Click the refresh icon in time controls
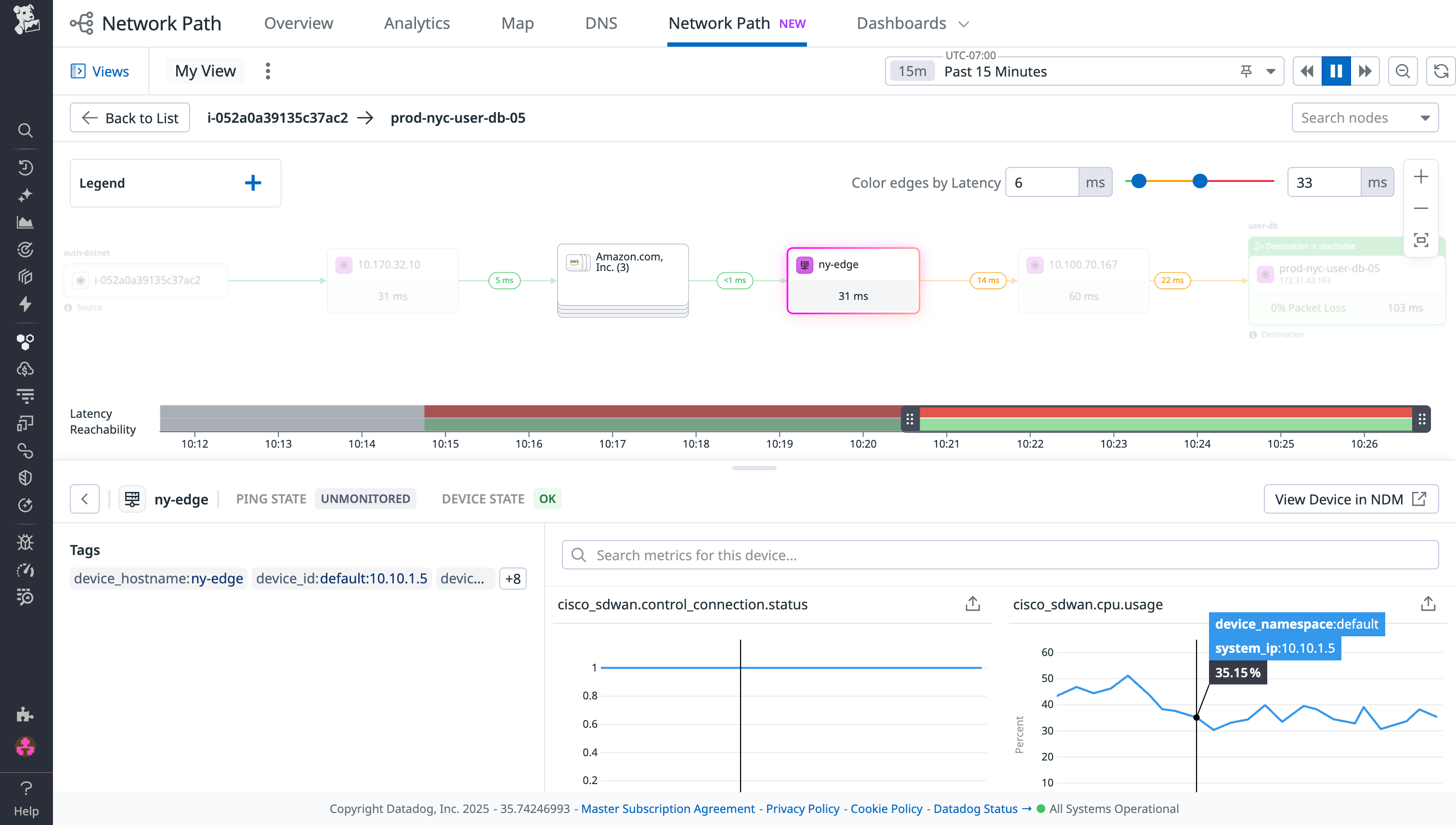 click(x=1440, y=71)
